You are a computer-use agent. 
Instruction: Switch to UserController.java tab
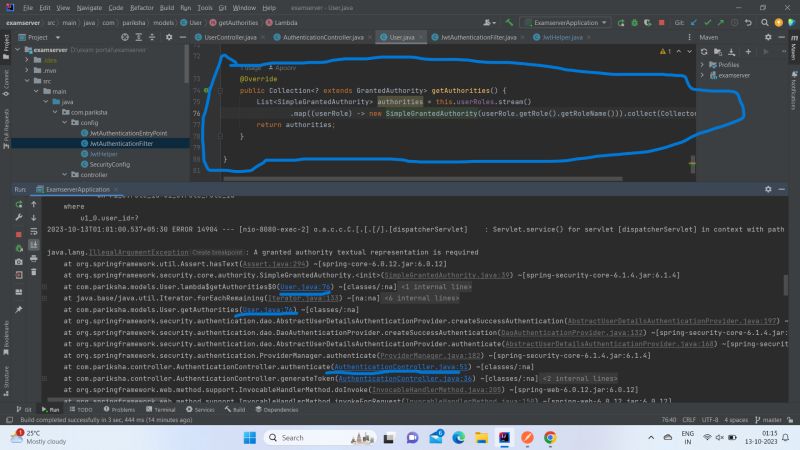tap(231, 37)
